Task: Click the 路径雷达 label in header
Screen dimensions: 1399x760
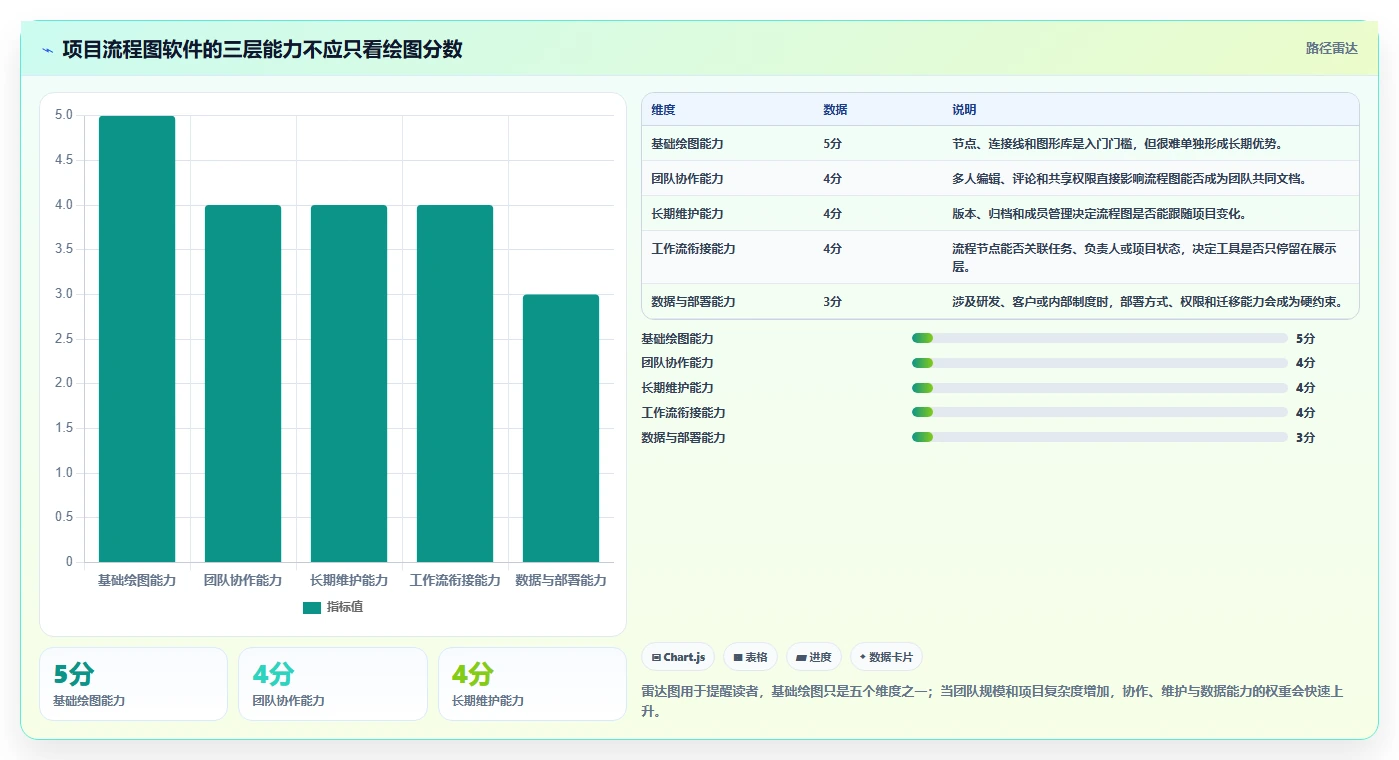Action: pyautogui.click(x=1331, y=48)
